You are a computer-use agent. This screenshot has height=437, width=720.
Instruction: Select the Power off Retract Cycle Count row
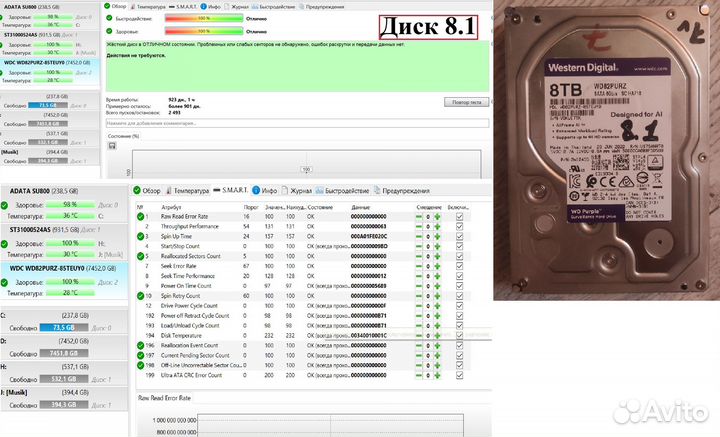pyautogui.click(x=303, y=316)
